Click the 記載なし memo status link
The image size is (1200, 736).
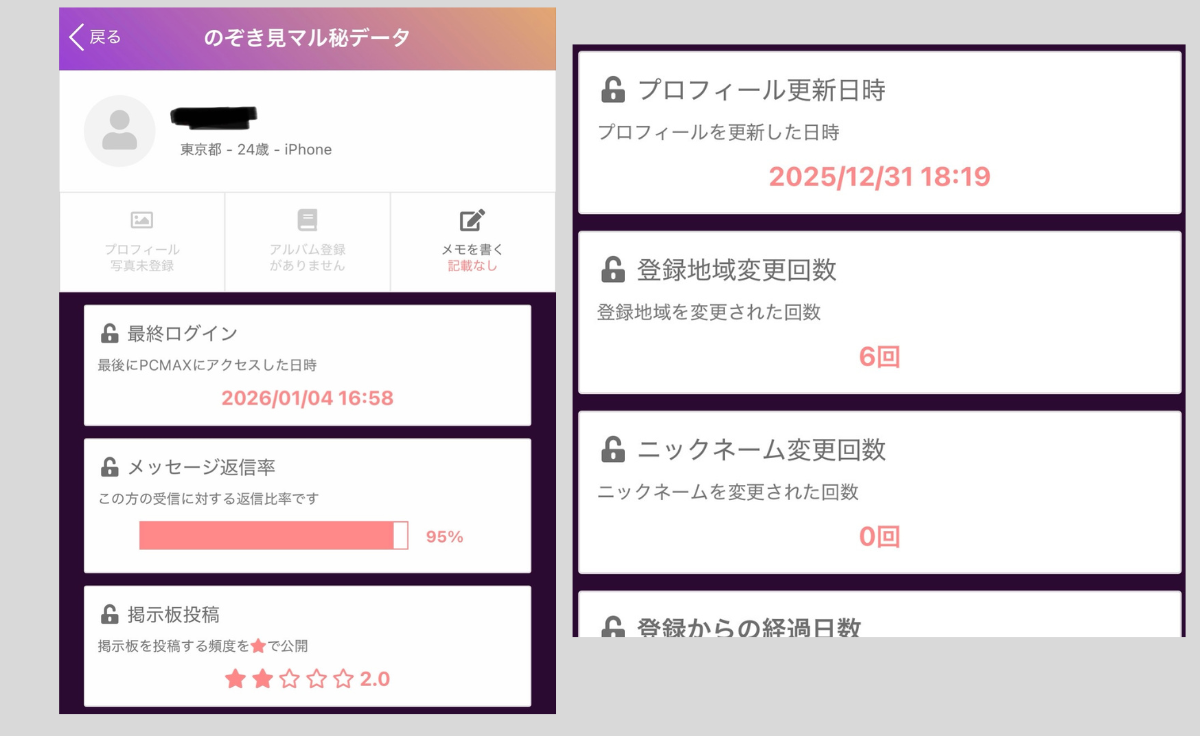pyautogui.click(x=472, y=266)
